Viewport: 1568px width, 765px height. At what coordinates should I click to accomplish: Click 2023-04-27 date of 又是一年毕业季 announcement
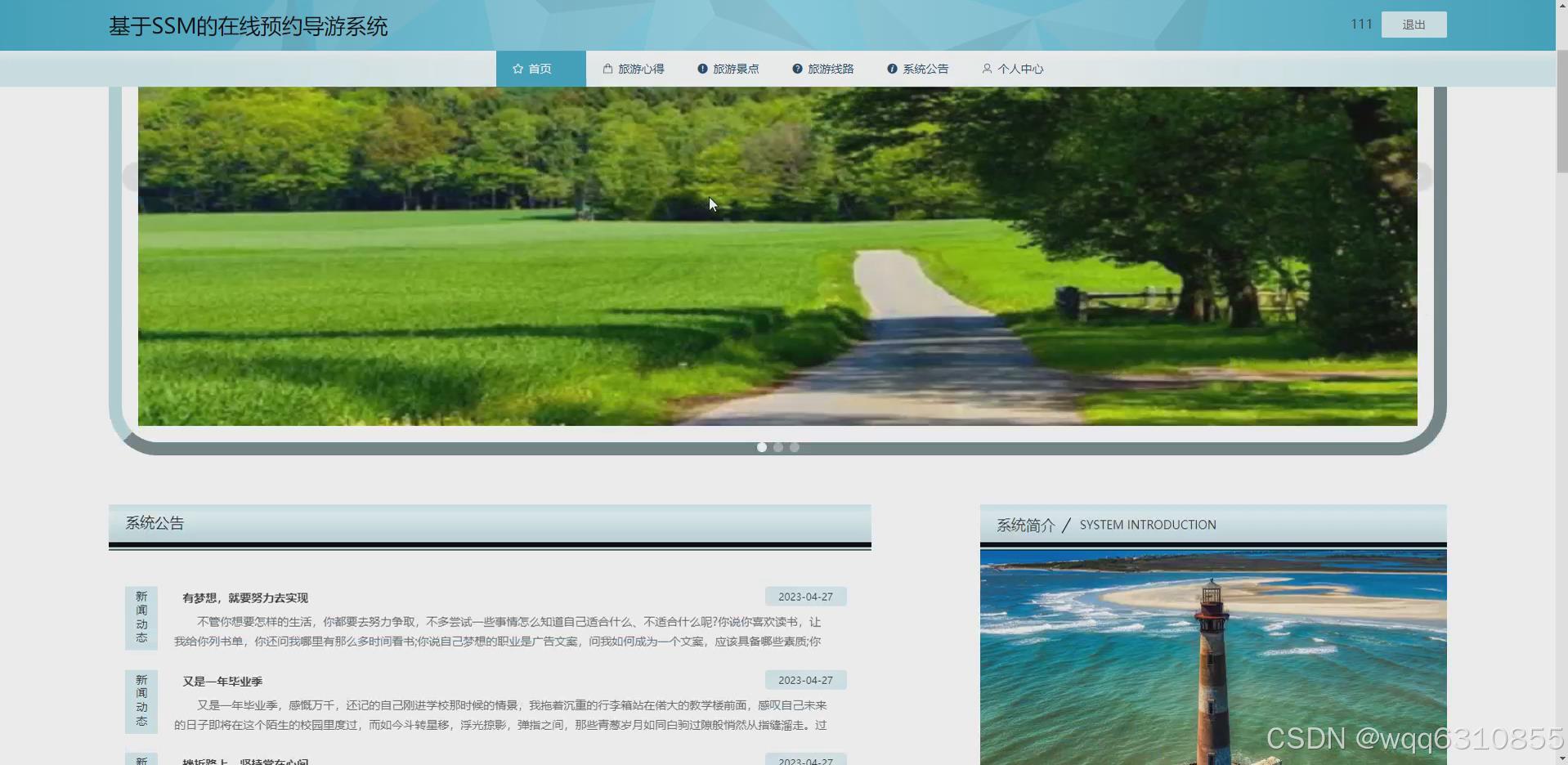805,680
